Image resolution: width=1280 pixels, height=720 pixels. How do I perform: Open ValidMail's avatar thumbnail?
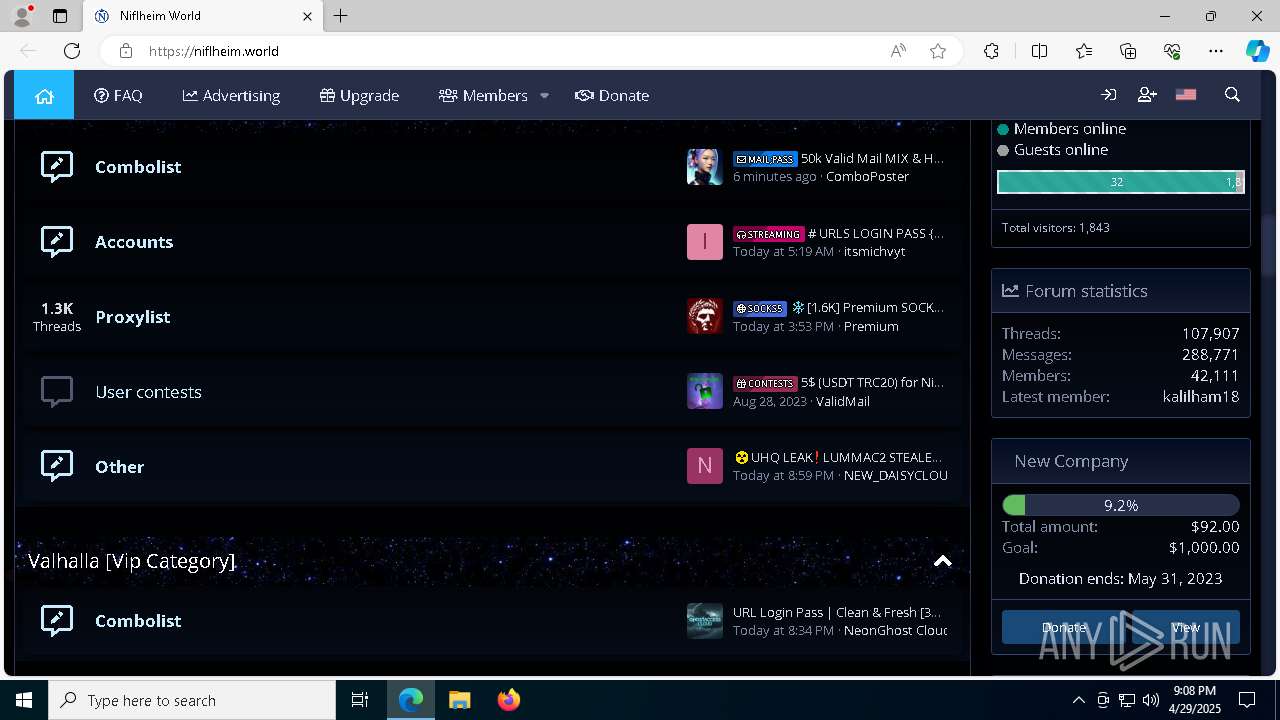[705, 391]
